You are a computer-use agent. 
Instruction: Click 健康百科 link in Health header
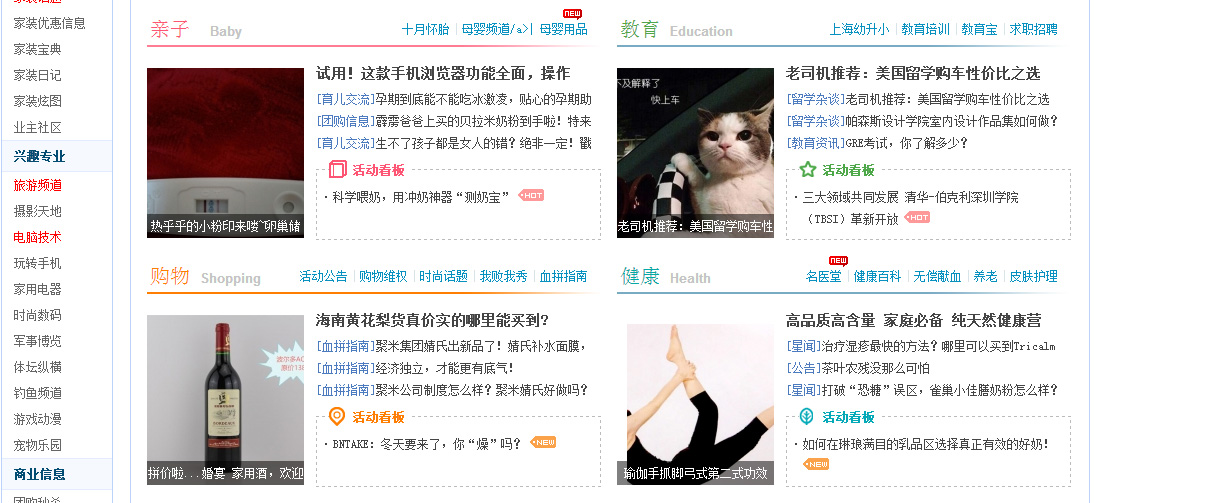pos(877,277)
